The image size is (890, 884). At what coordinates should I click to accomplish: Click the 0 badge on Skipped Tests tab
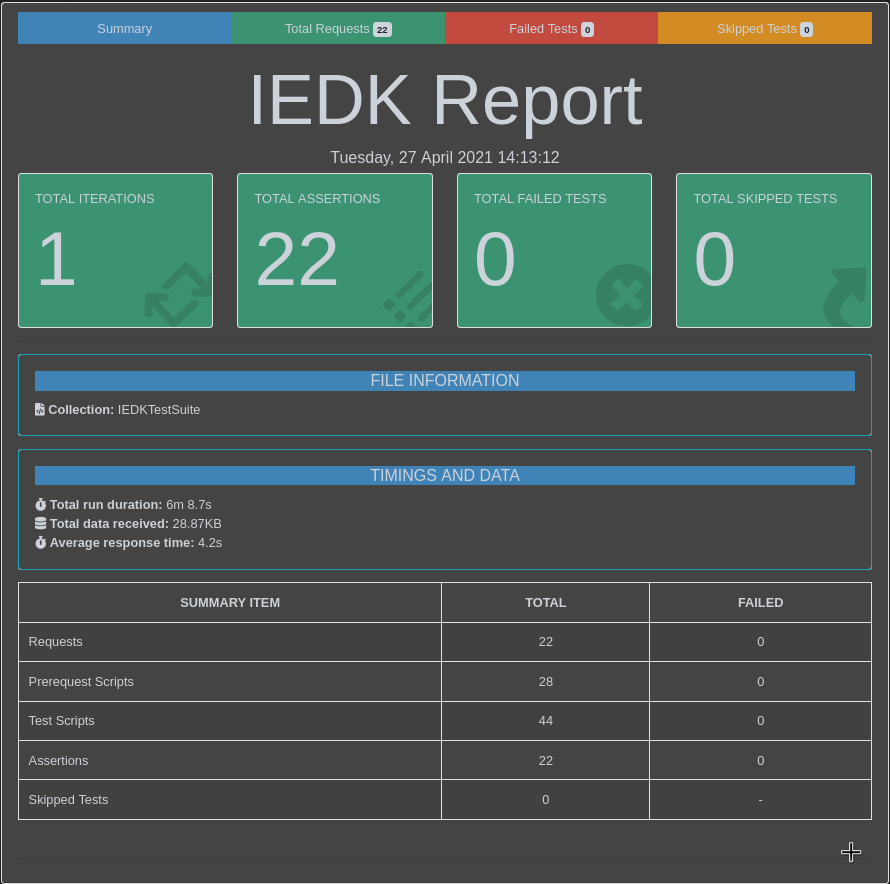point(807,29)
